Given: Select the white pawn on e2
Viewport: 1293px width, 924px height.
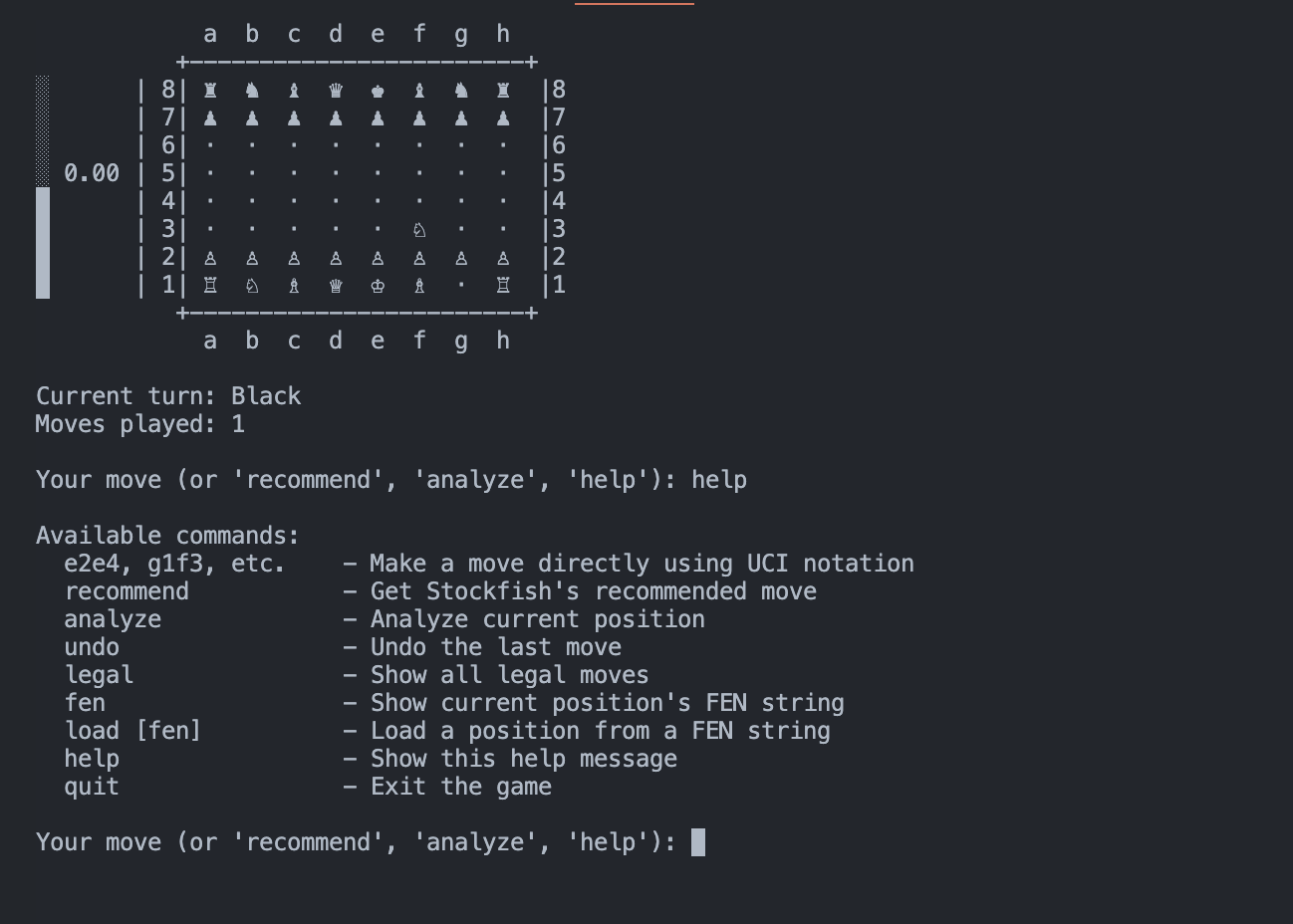Looking at the screenshot, I should pyautogui.click(x=378, y=258).
